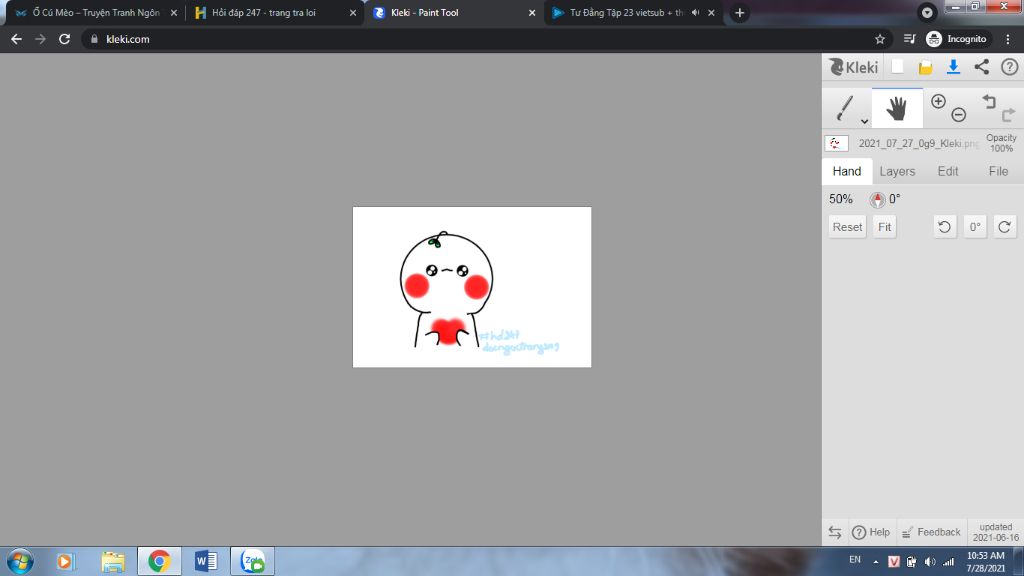Click the rotation compass icon

pyautogui.click(x=877, y=199)
